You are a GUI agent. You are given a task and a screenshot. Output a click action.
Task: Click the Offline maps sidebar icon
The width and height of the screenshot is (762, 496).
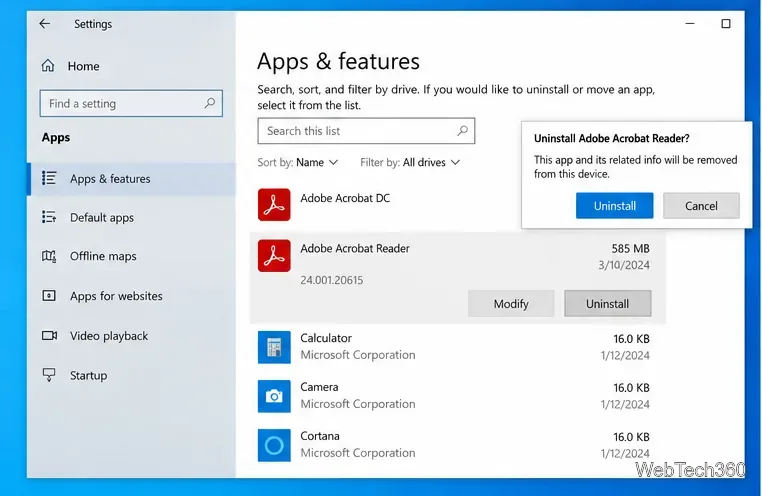pos(49,256)
